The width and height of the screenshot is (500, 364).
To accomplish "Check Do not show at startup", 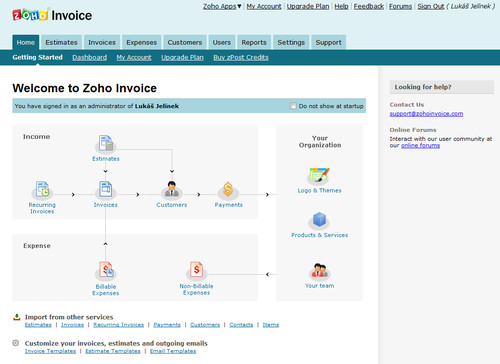I will (293, 106).
